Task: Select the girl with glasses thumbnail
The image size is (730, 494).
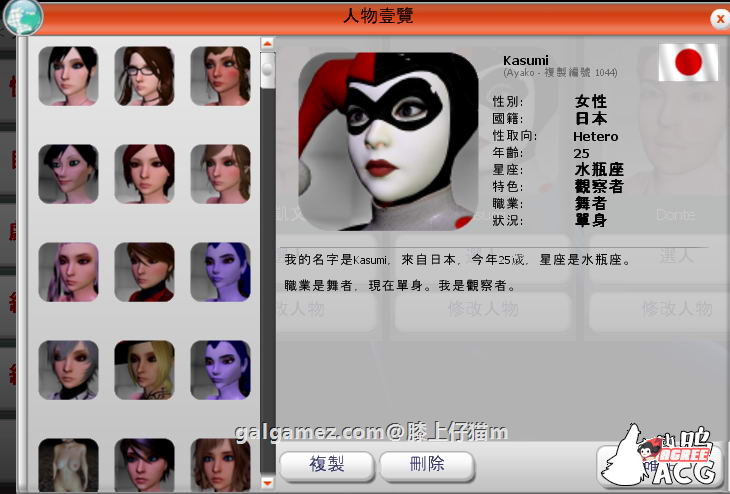Action: [144, 76]
